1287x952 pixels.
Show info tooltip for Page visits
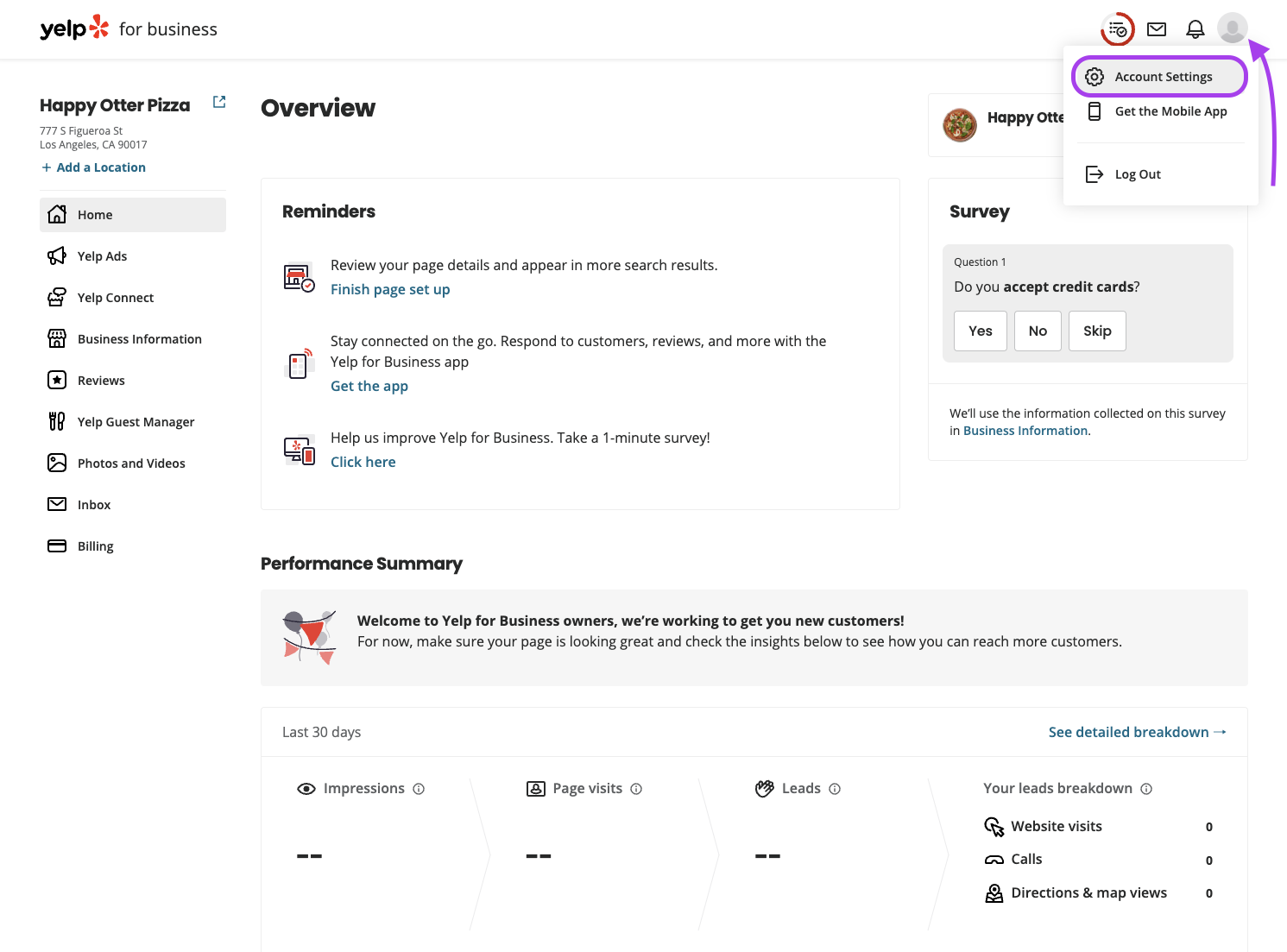tap(636, 789)
